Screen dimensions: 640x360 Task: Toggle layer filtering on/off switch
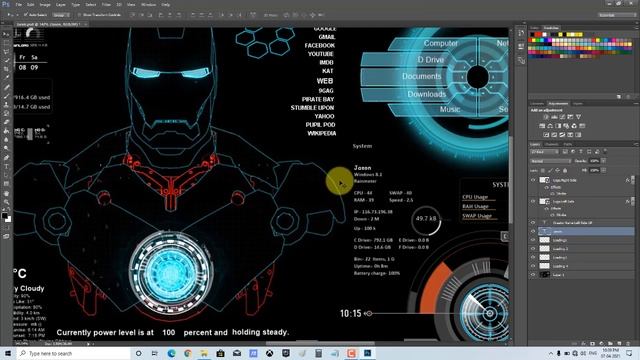[605, 152]
